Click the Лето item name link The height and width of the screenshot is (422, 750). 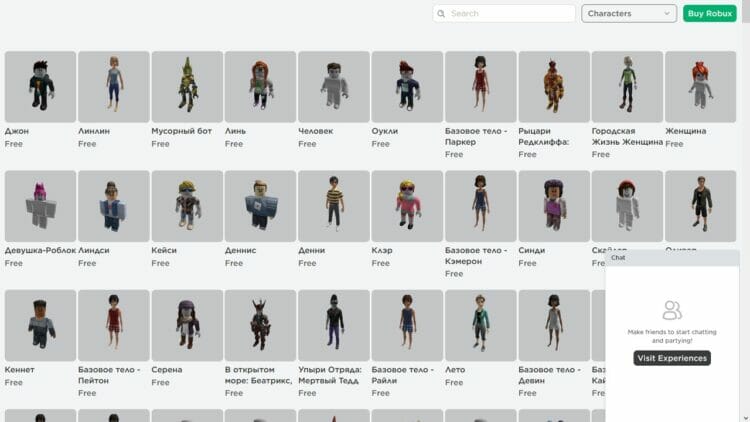click(455, 370)
